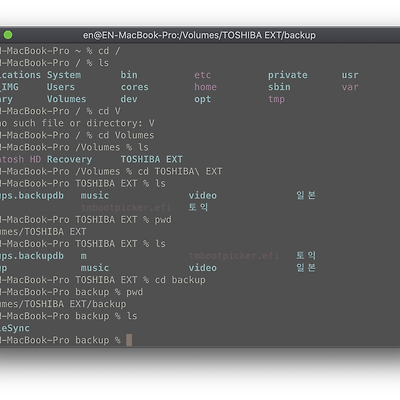Click the 'cd backup' command text
This screenshot has width=400, height=400.
[180, 280]
